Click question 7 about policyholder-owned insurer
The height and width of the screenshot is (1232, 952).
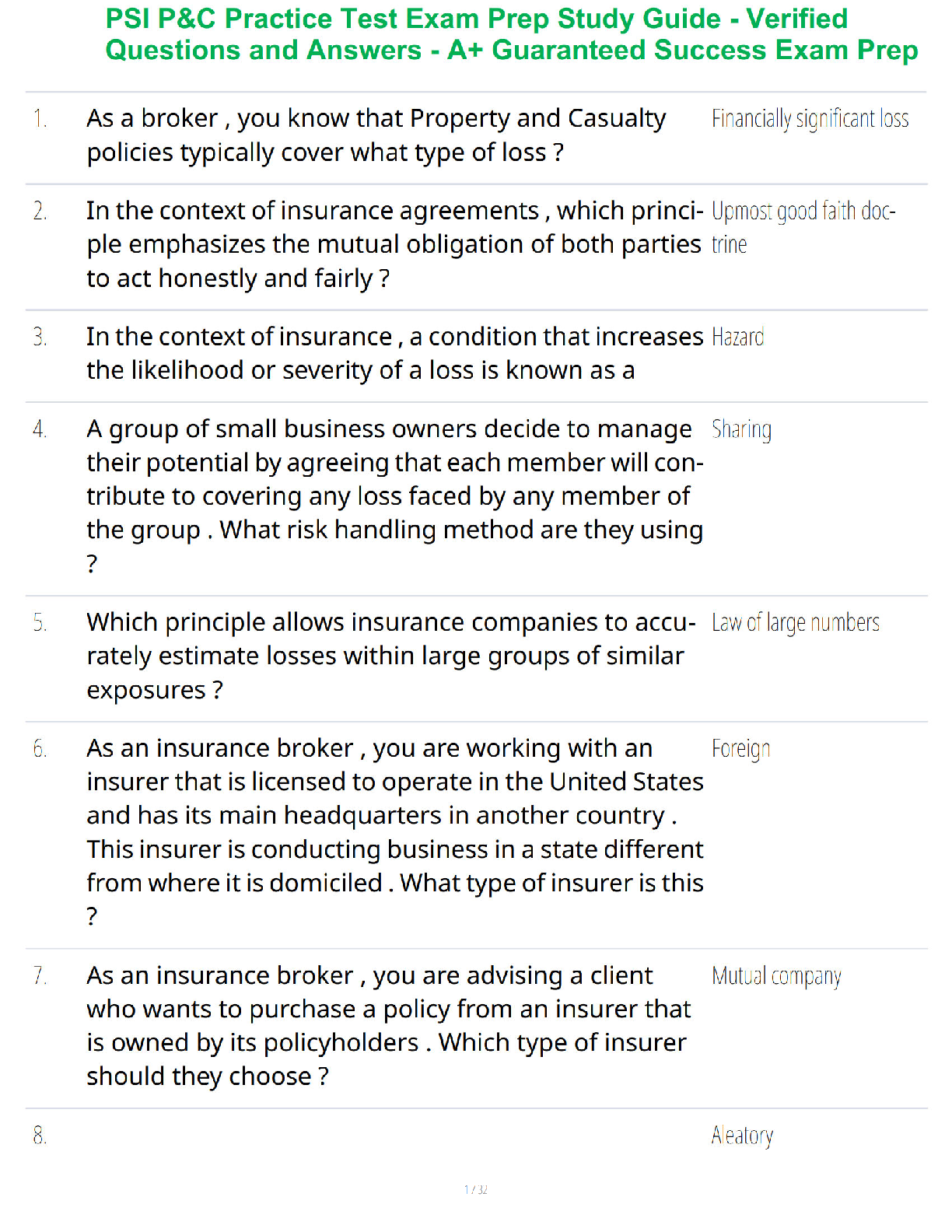click(x=389, y=1026)
